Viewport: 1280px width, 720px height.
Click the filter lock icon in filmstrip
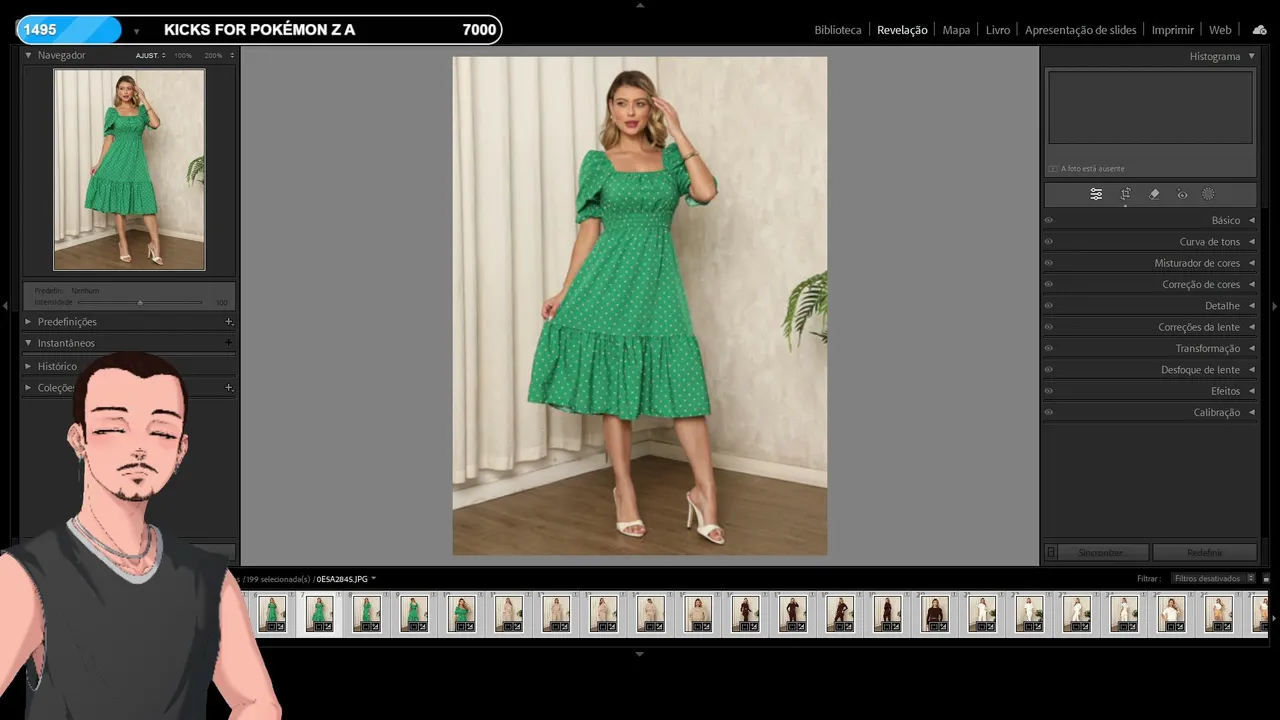(x=1266, y=578)
